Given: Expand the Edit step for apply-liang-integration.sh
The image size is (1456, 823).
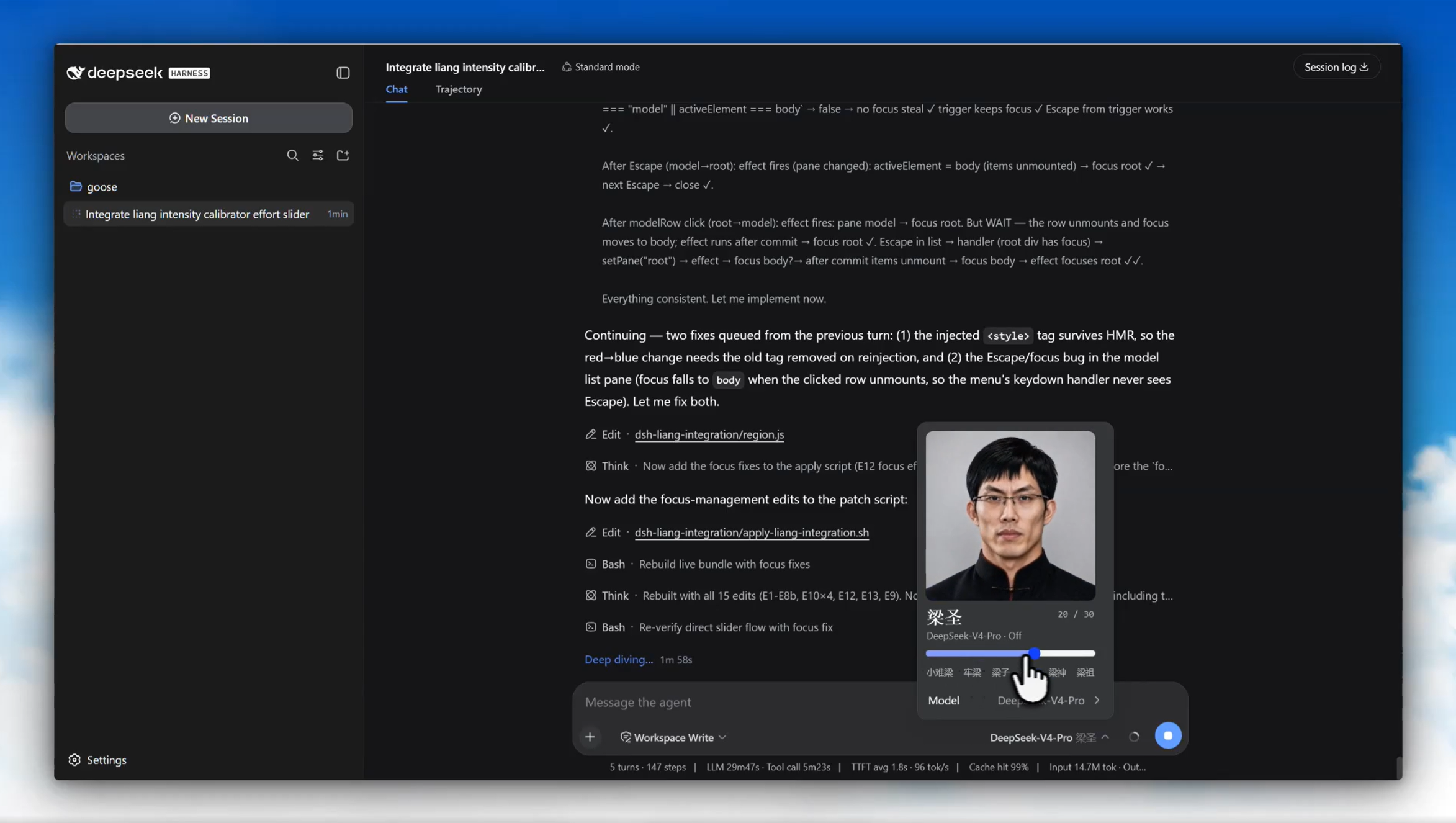Looking at the screenshot, I should (x=603, y=533).
